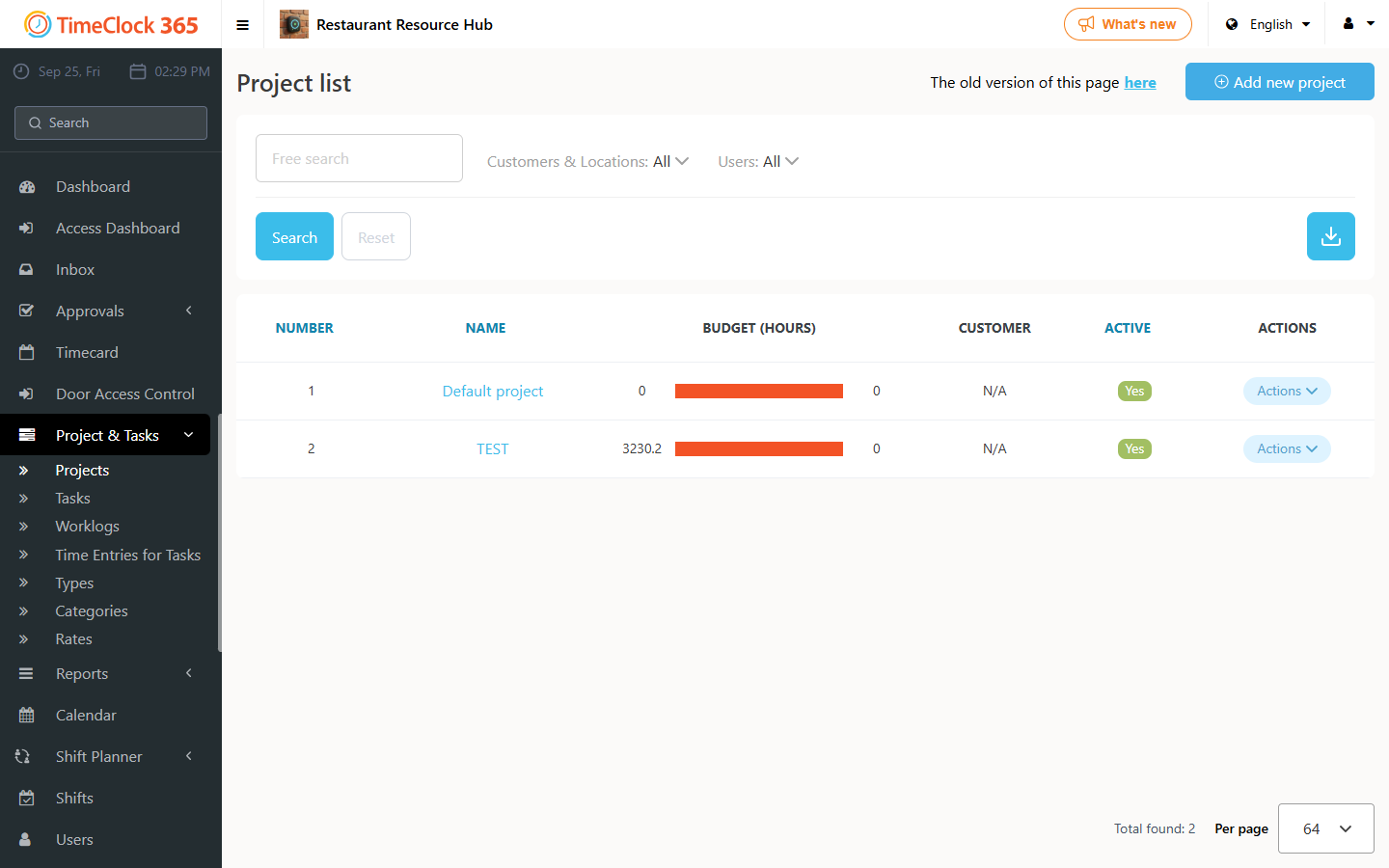Click the Shifts calendar-check icon
Viewport: 1389px width, 868px height.
coord(27,799)
